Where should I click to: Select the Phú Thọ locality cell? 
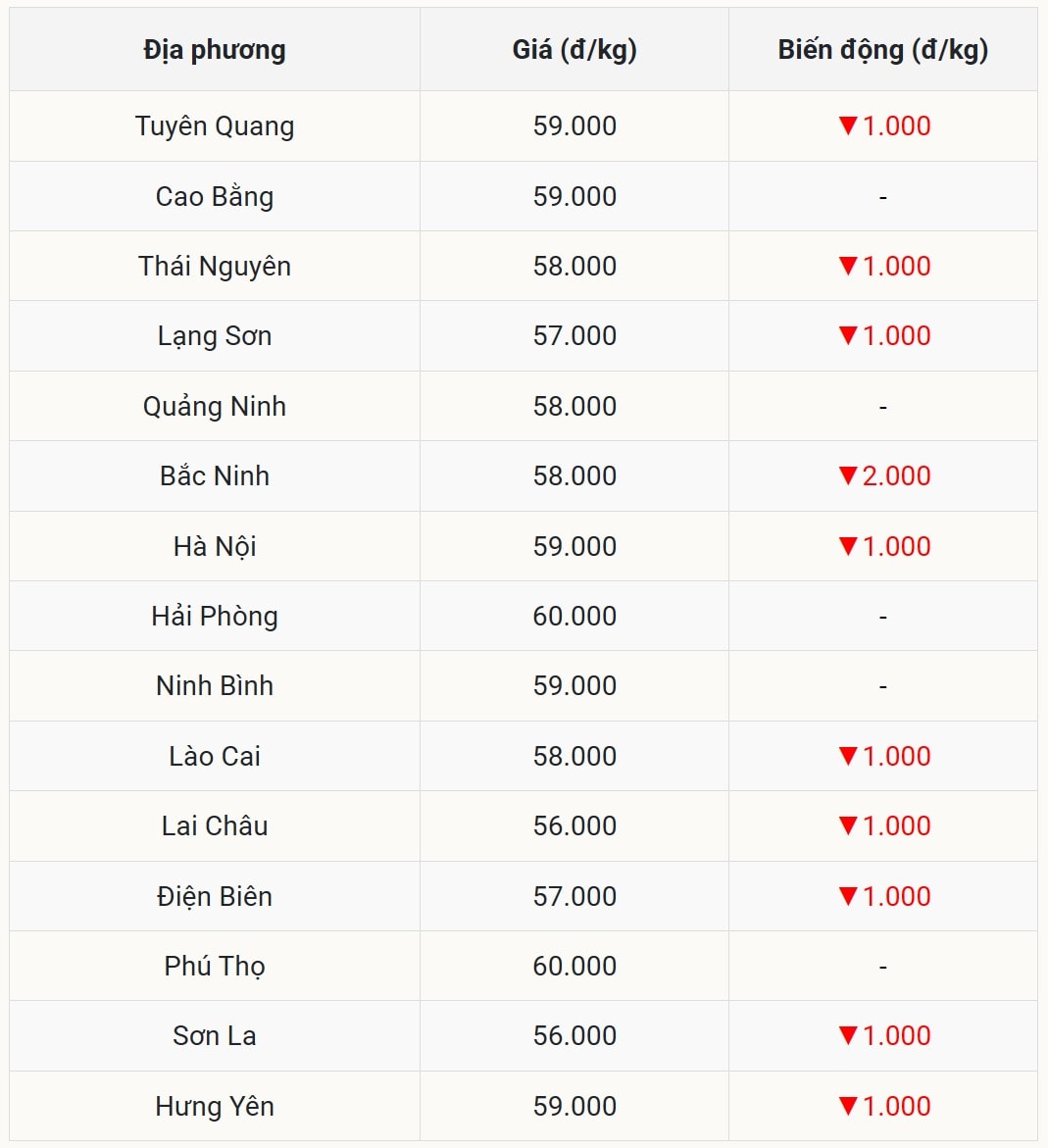(x=215, y=966)
